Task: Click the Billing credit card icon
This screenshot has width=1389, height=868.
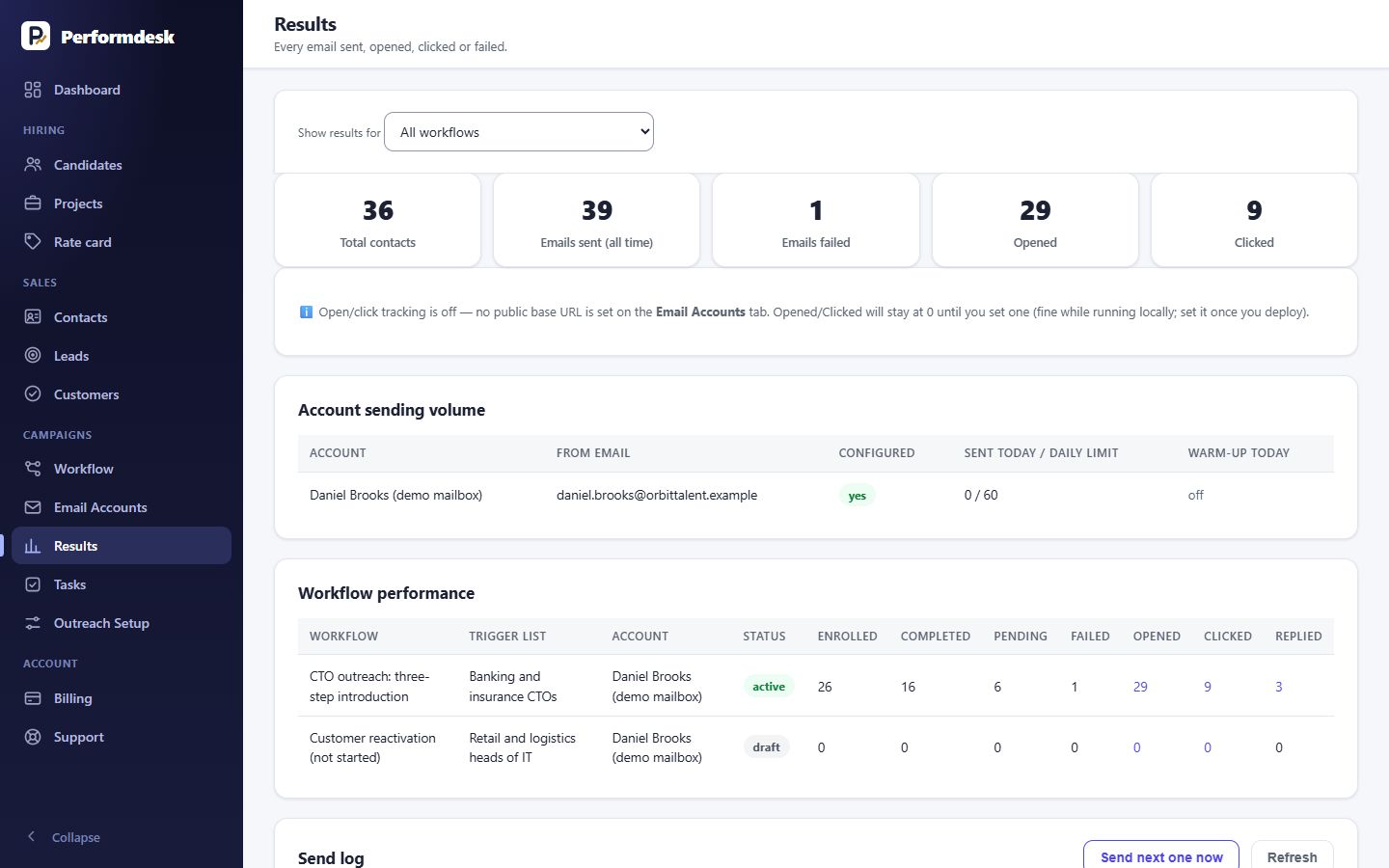Action: (x=33, y=698)
